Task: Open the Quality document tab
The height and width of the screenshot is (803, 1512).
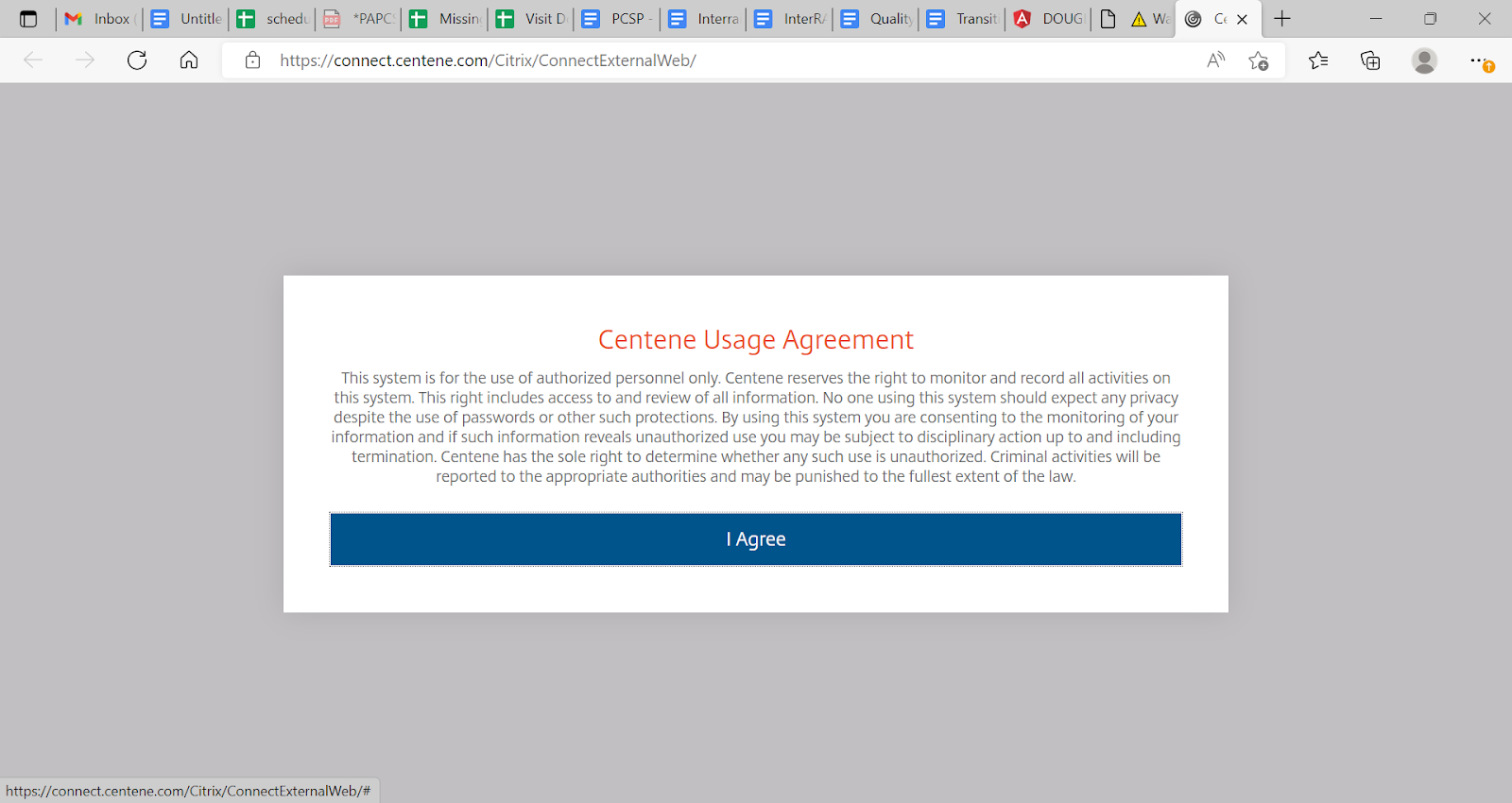Action: pyautogui.click(x=876, y=19)
